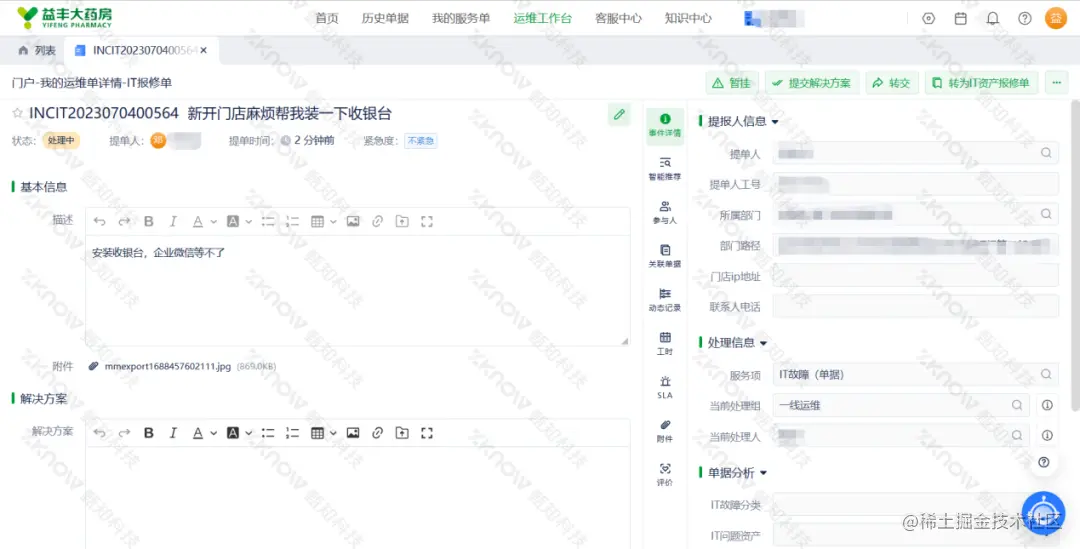The height and width of the screenshot is (549, 1080).
Task: Open the SLA side panel
Action: point(665,387)
